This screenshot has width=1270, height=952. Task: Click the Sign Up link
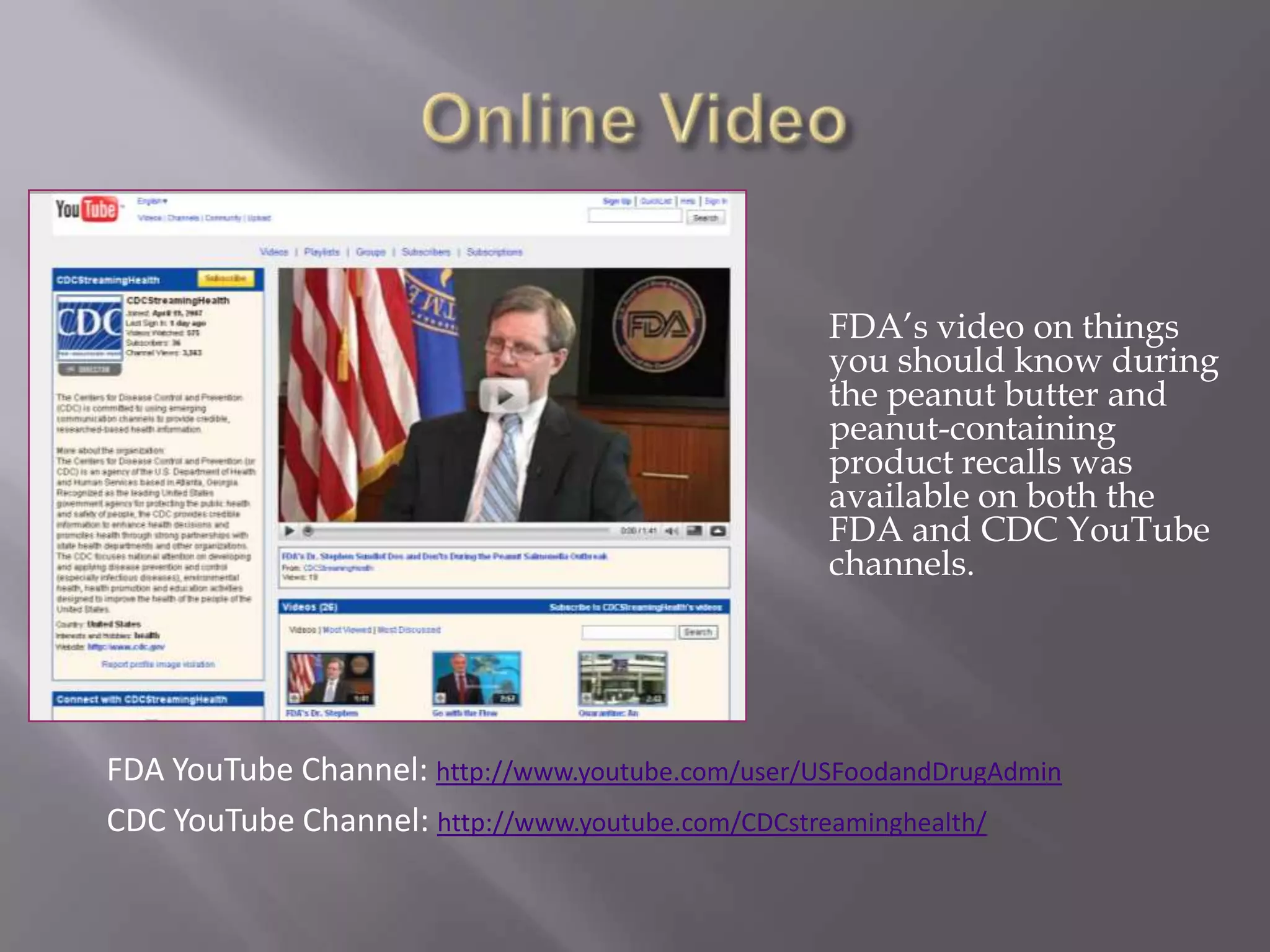pyautogui.click(x=617, y=201)
